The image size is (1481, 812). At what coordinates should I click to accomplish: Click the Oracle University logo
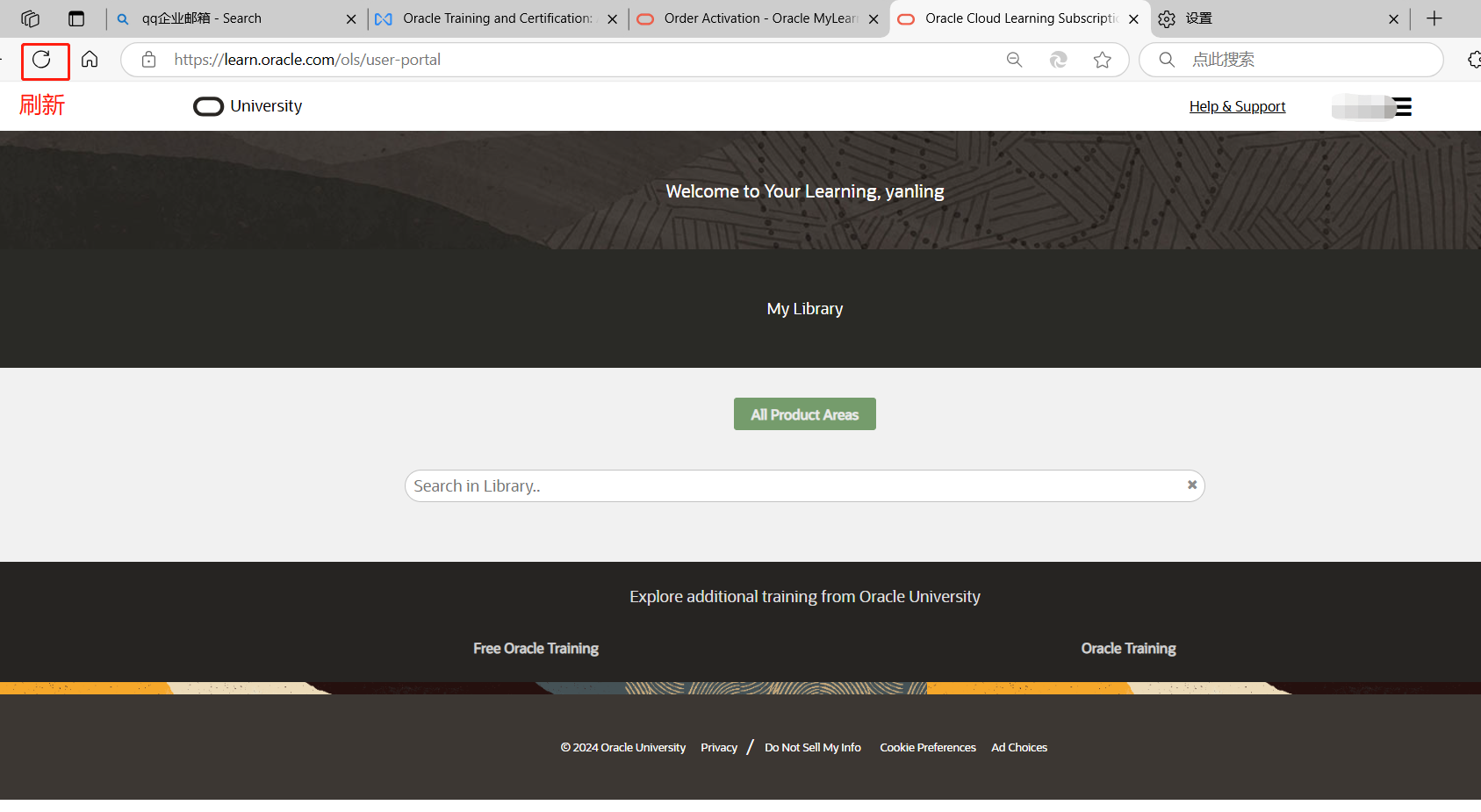tap(248, 106)
